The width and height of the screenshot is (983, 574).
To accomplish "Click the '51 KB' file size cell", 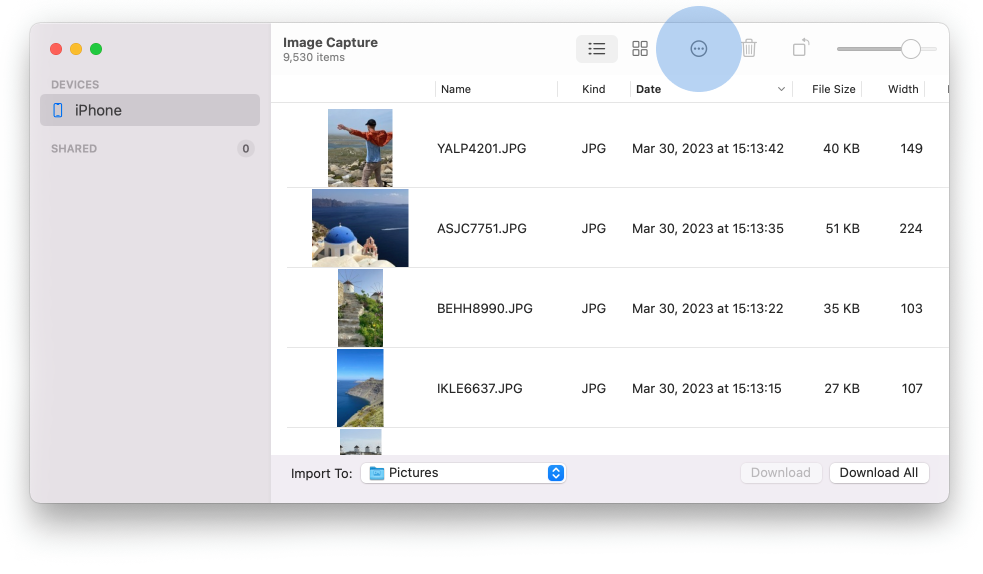I will pos(843,229).
